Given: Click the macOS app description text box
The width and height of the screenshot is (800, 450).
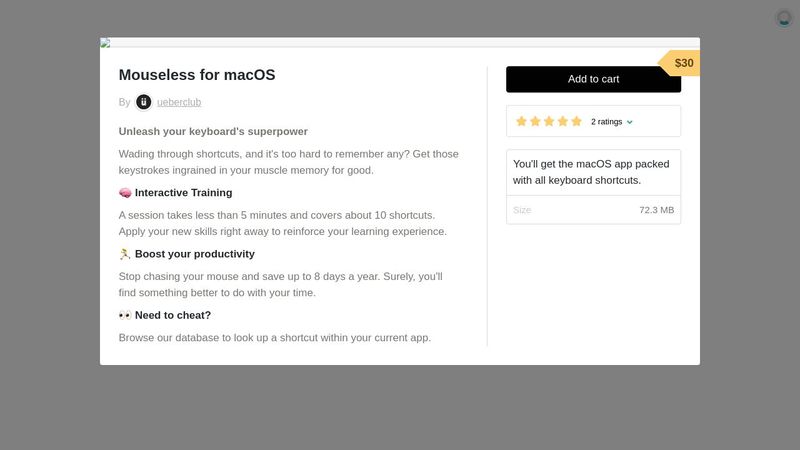Looking at the screenshot, I should point(593,172).
